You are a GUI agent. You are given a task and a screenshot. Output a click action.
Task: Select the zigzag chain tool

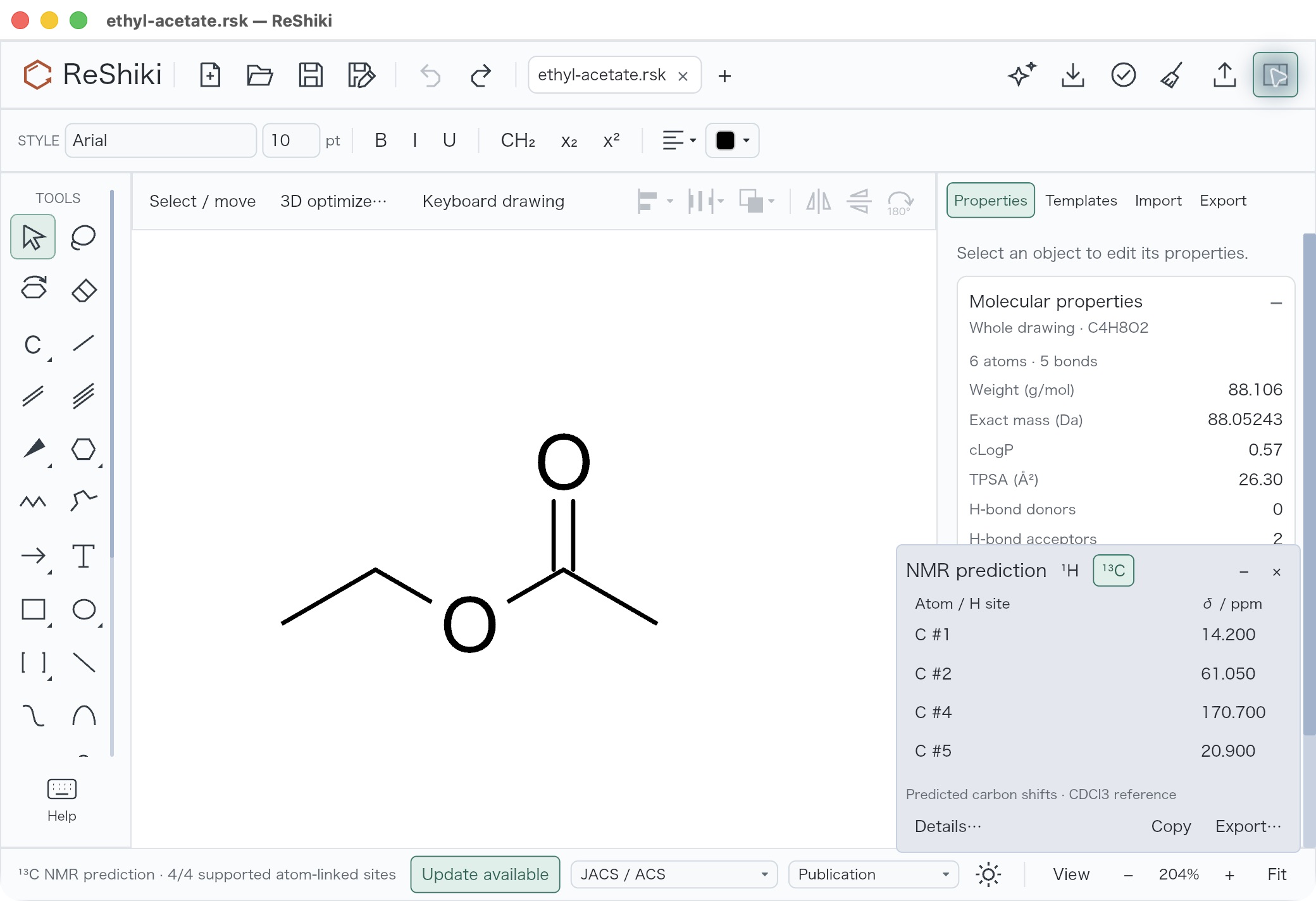click(33, 502)
